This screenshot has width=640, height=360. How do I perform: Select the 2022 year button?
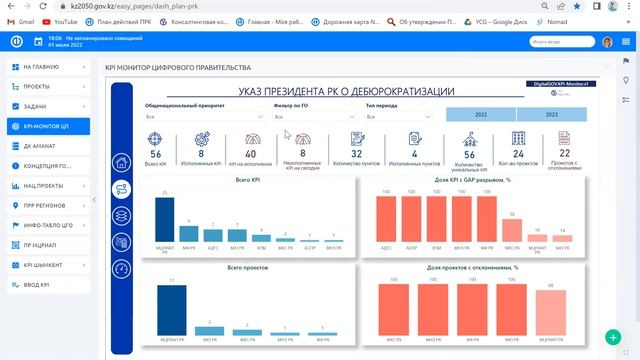click(481, 115)
